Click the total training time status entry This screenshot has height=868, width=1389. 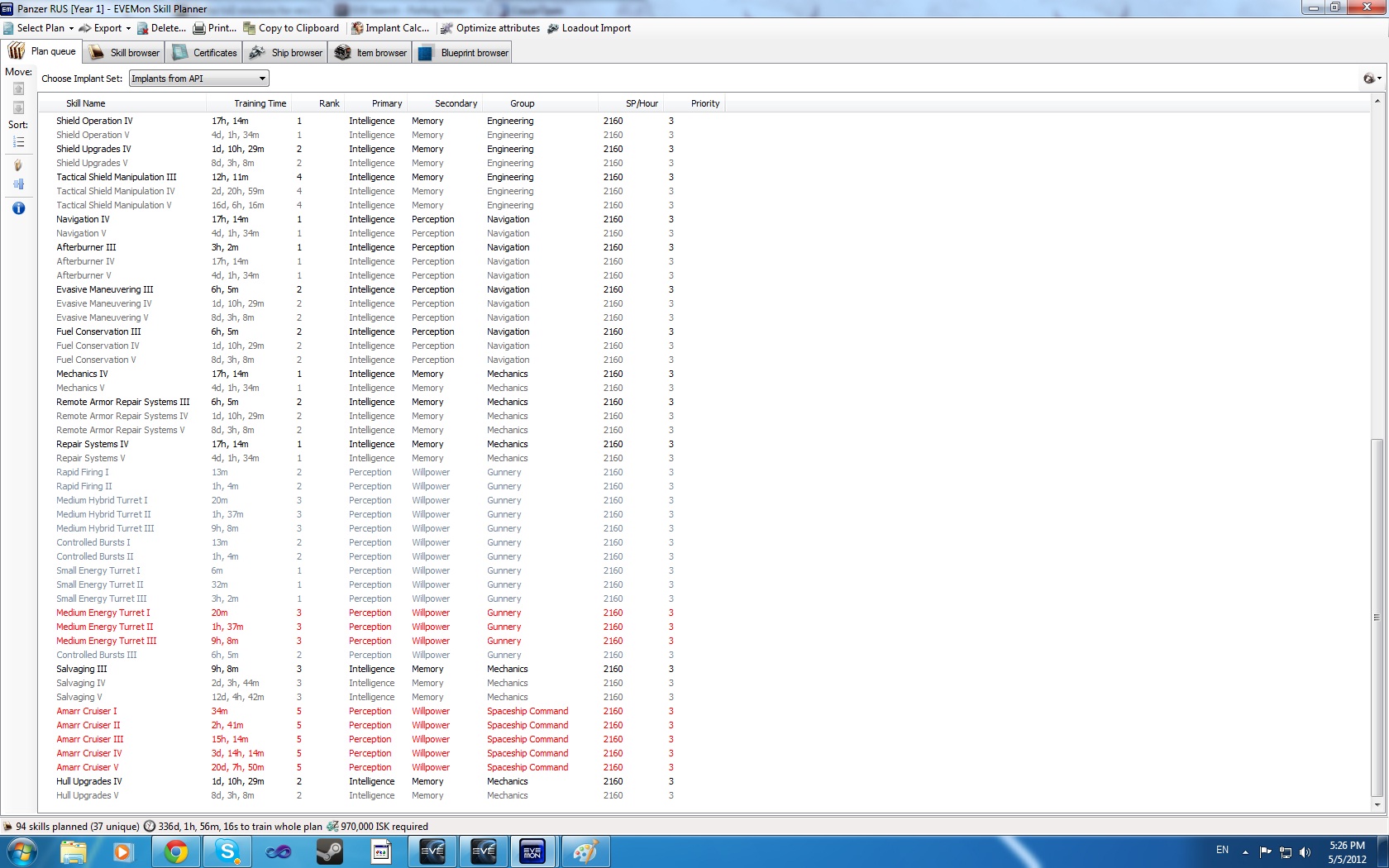click(x=241, y=827)
